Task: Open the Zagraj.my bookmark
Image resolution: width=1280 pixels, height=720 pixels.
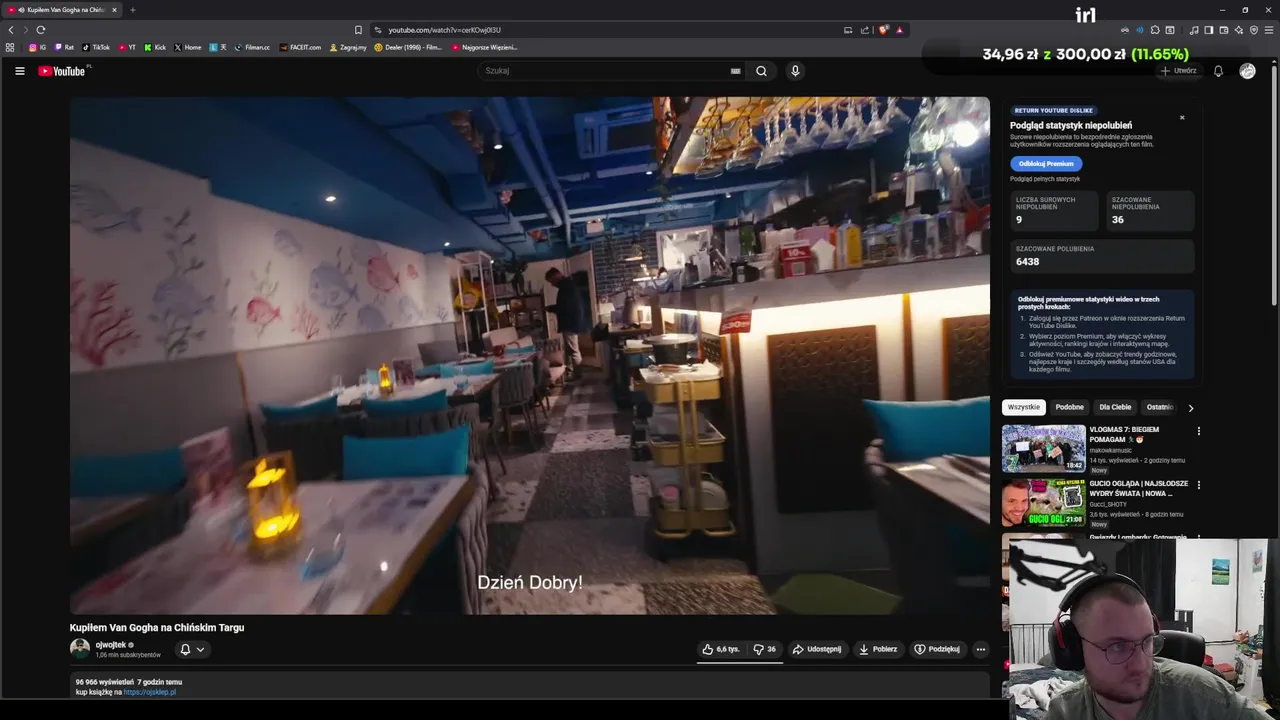Action: point(348,47)
